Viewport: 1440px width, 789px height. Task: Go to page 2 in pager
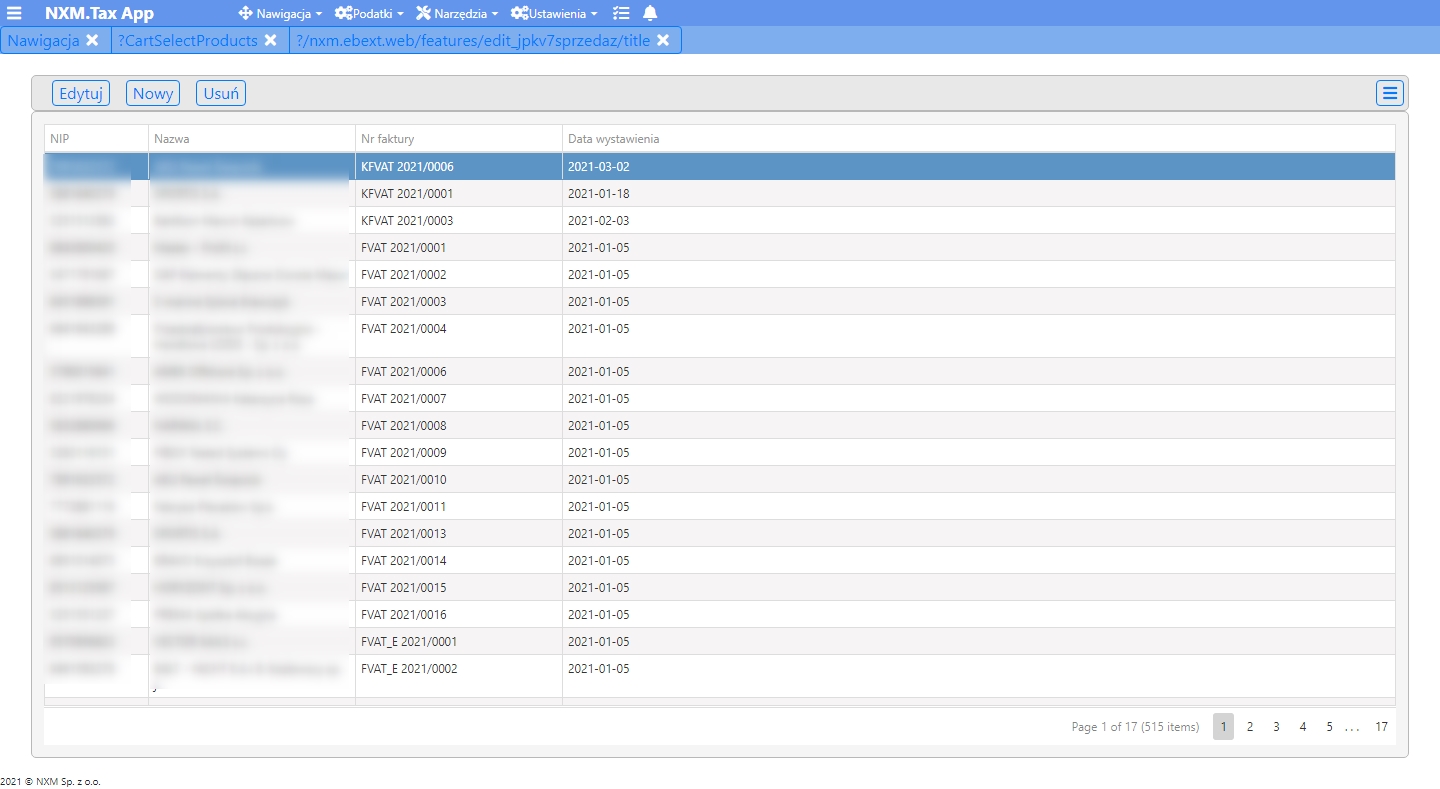pos(1250,727)
